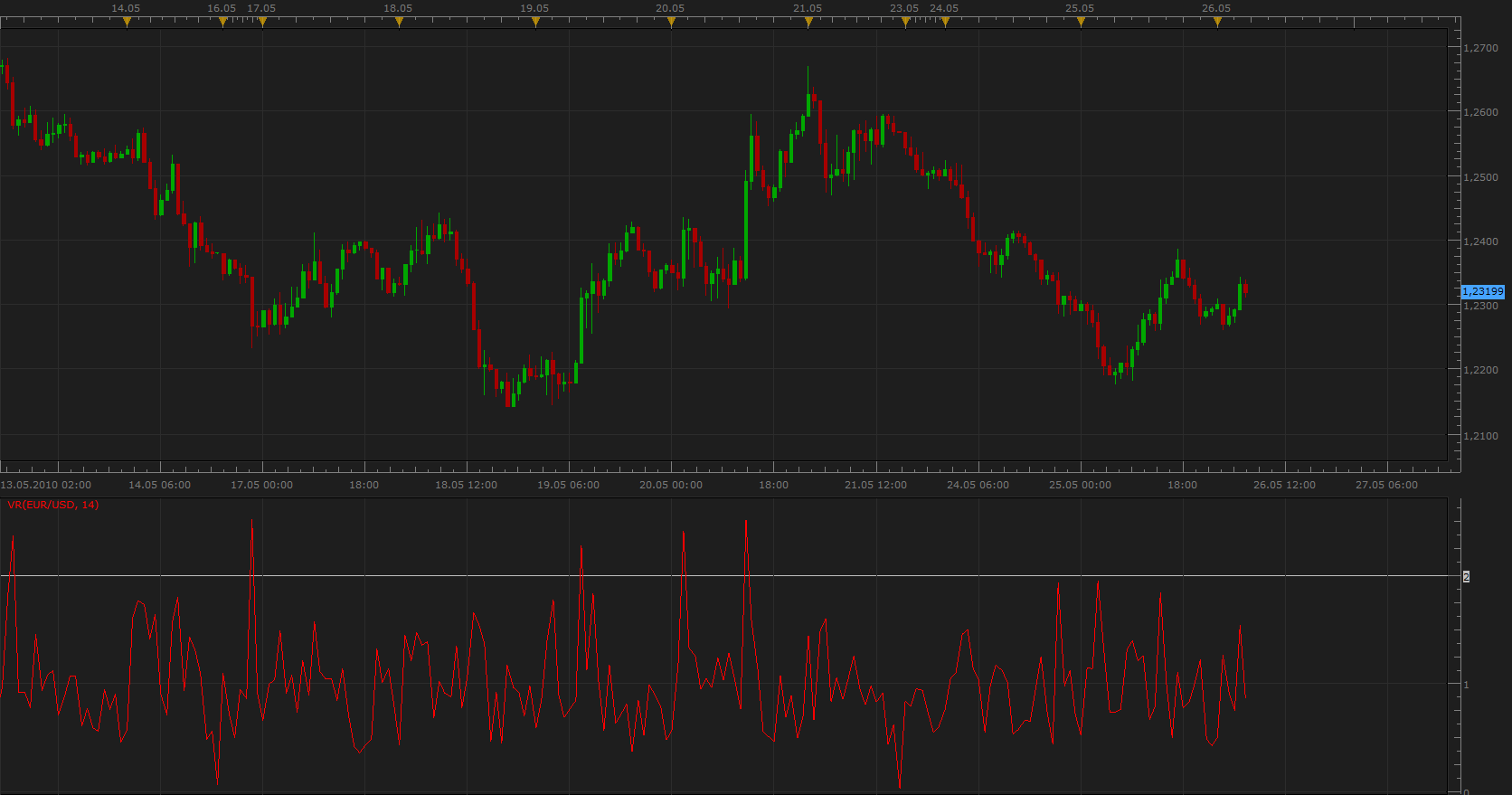Click the 24.05 06:00 time axis label
The image size is (1512, 795).
click(x=978, y=485)
